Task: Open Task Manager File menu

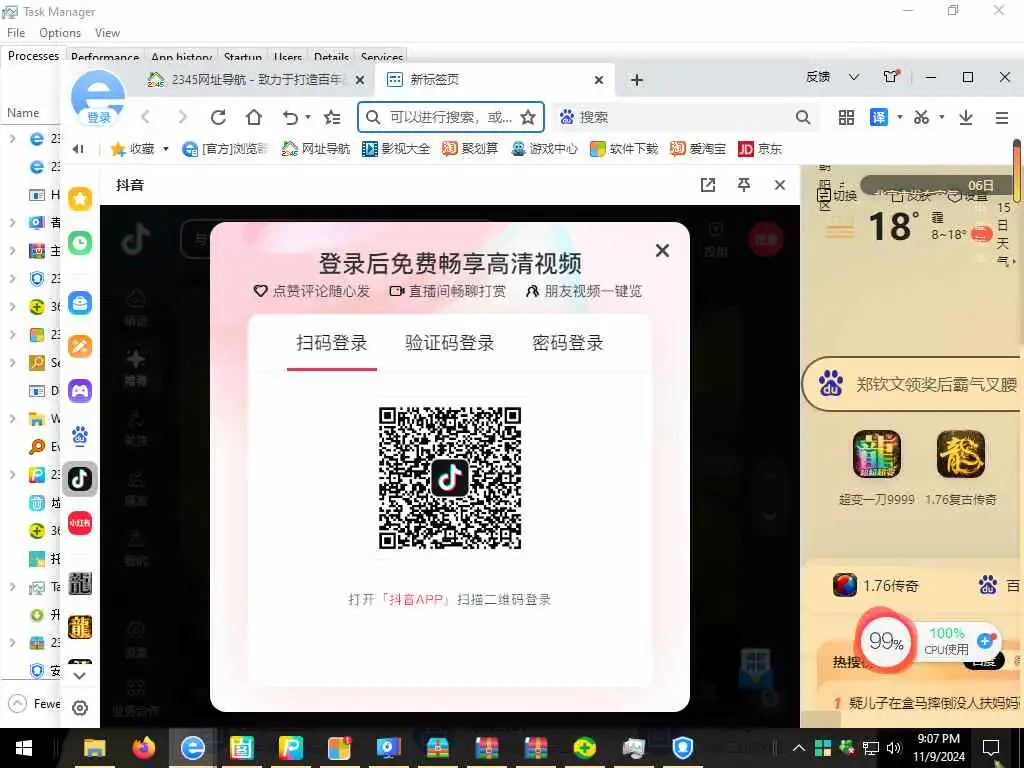Action: tap(16, 33)
